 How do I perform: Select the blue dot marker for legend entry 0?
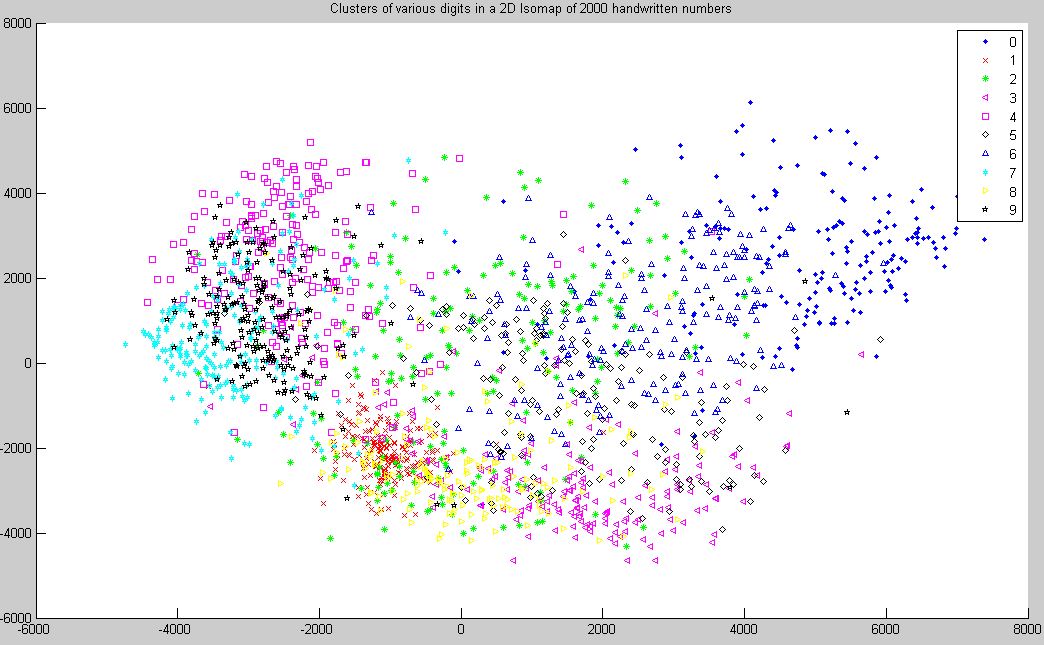click(x=986, y=41)
